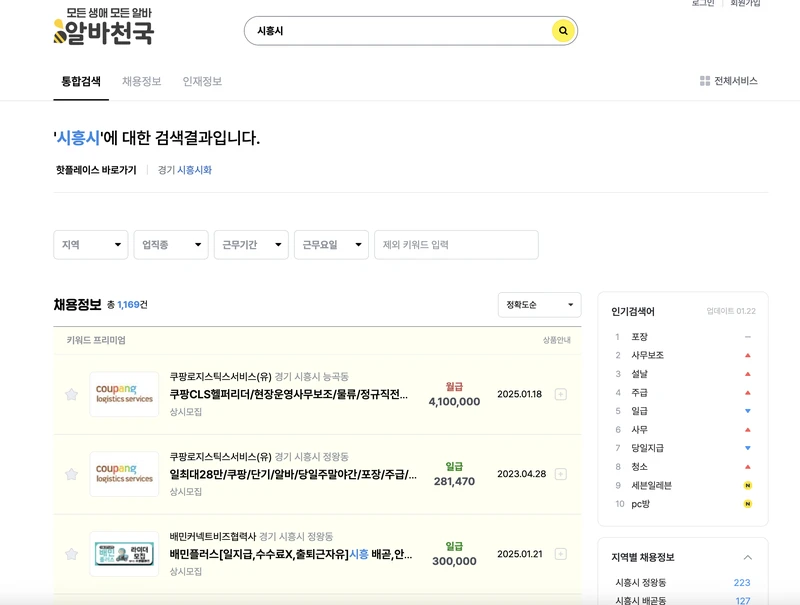The image size is (800, 605).
Task: Open the 지역 filter dropdown
Action: click(91, 244)
